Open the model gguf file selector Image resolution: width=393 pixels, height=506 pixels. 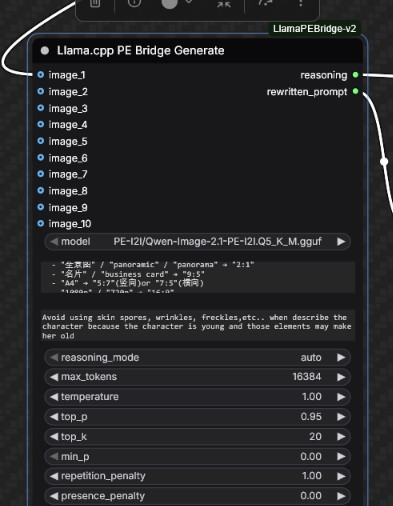197,241
